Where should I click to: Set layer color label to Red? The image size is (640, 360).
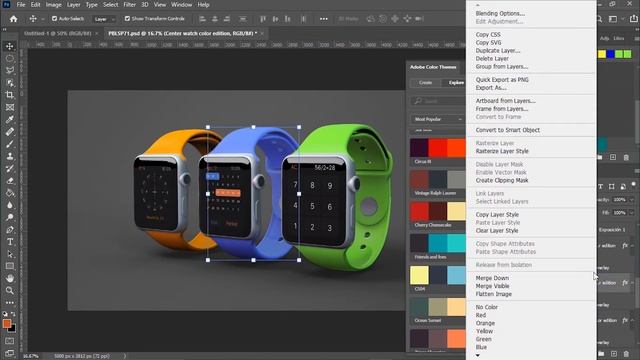(480, 315)
